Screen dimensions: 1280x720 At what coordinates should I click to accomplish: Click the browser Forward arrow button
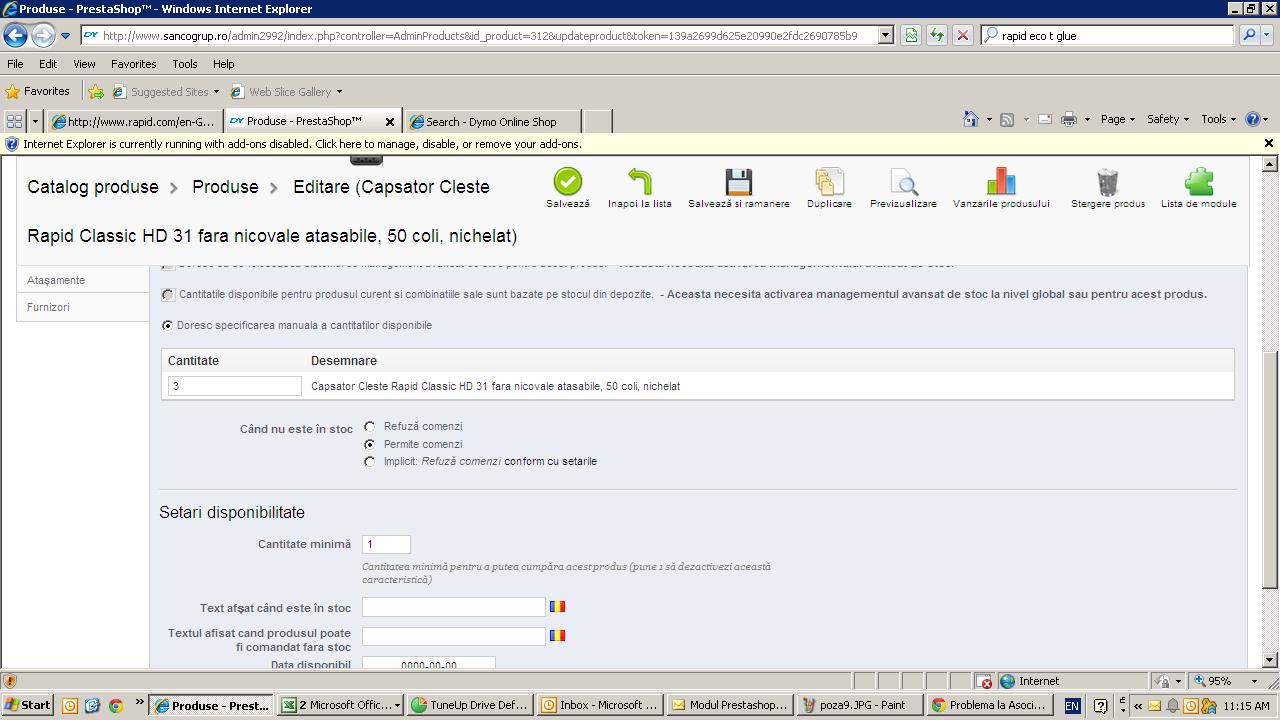[x=42, y=35]
